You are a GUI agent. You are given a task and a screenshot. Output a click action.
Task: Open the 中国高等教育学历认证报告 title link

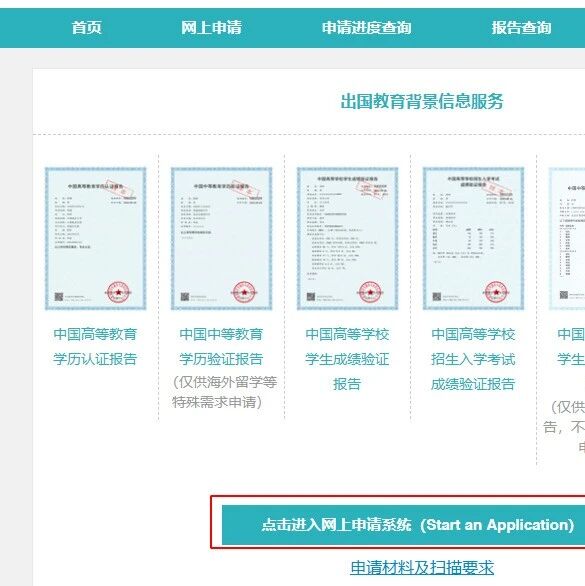click(95, 347)
